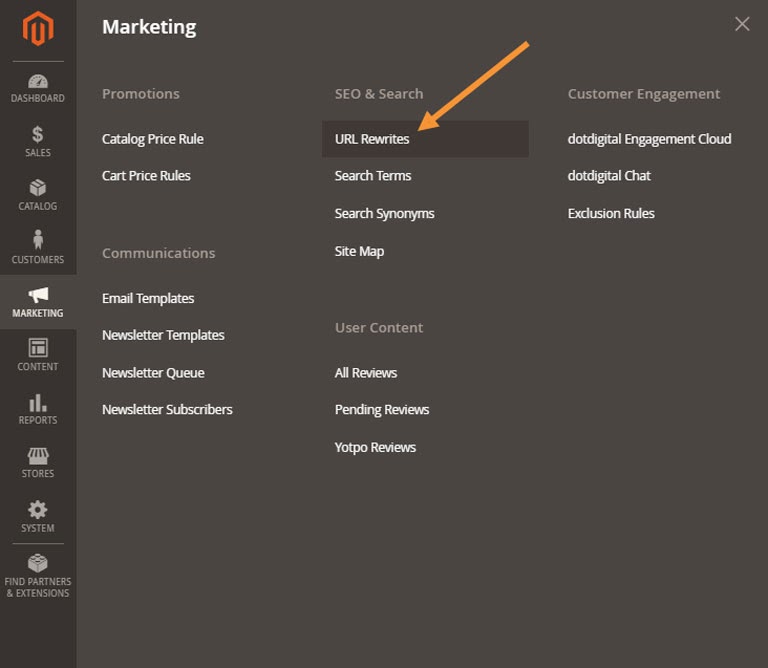Screen dimensions: 768x668
Task: Open Pending Reviews under User Content
Action: pyautogui.click(x=382, y=409)
